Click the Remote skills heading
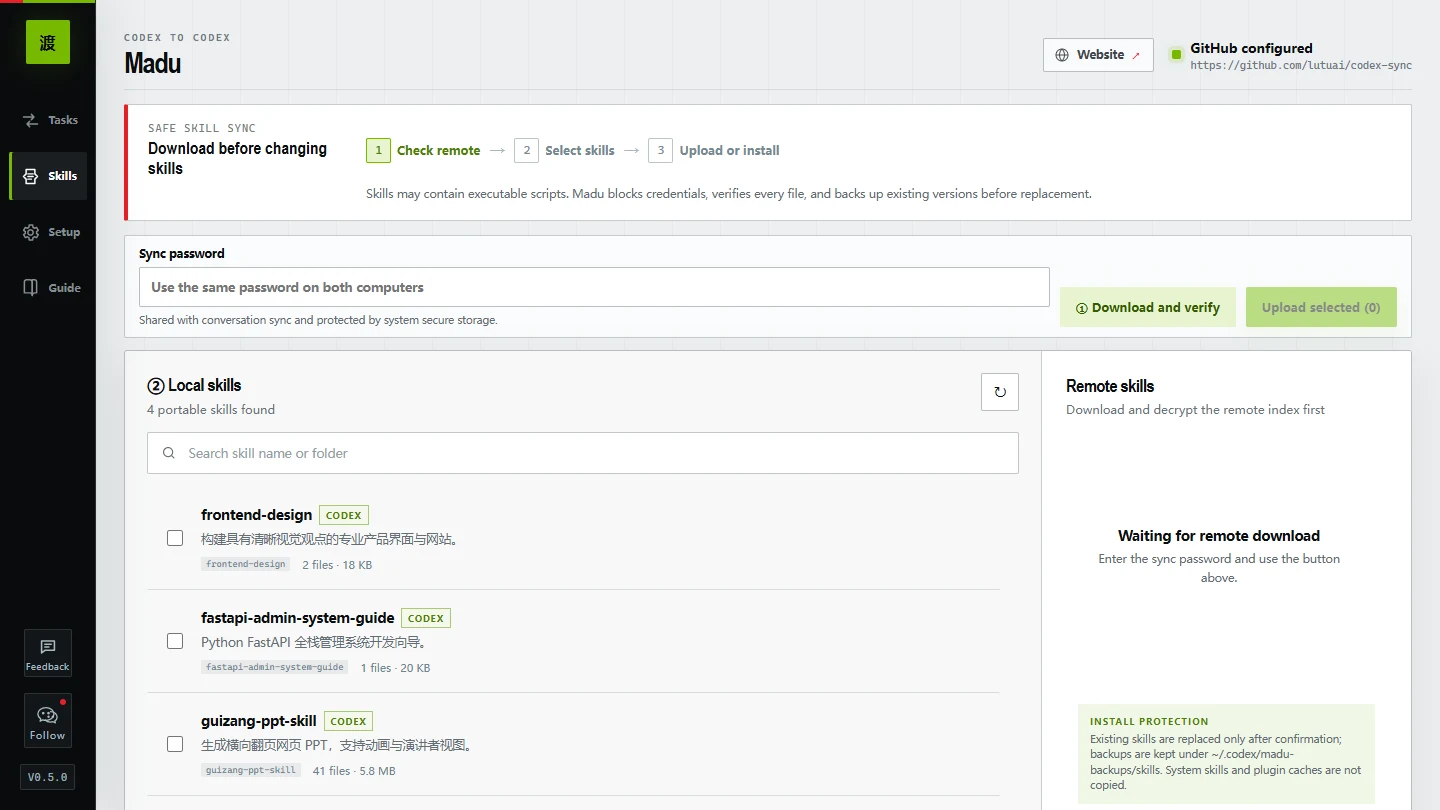Image resolution: width=1440 pixels, height=810 pixels. [x=1110, y=386]
